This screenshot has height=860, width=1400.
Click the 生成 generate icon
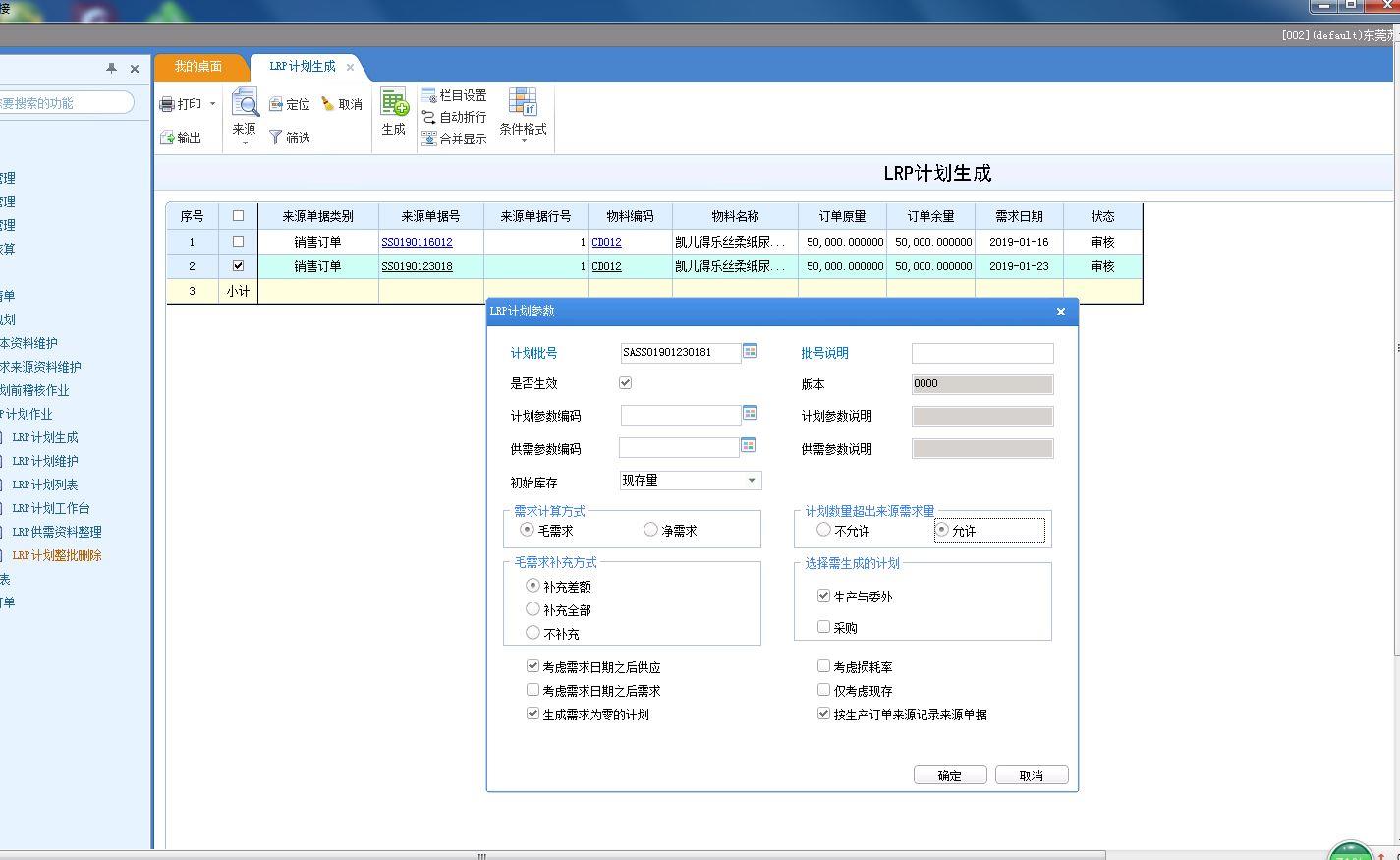click(394, 103)
